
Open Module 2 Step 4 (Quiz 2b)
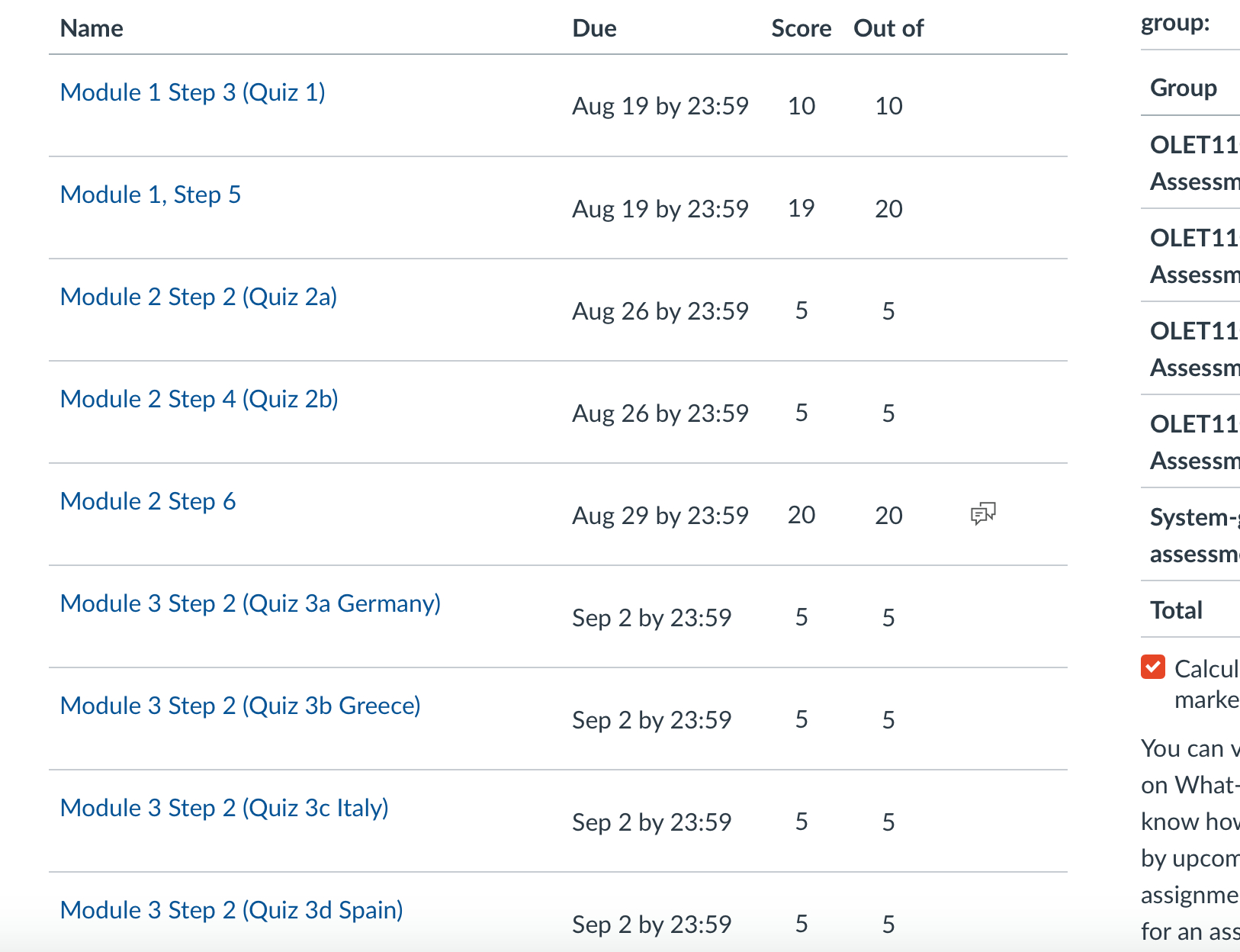tap(199, 399)
